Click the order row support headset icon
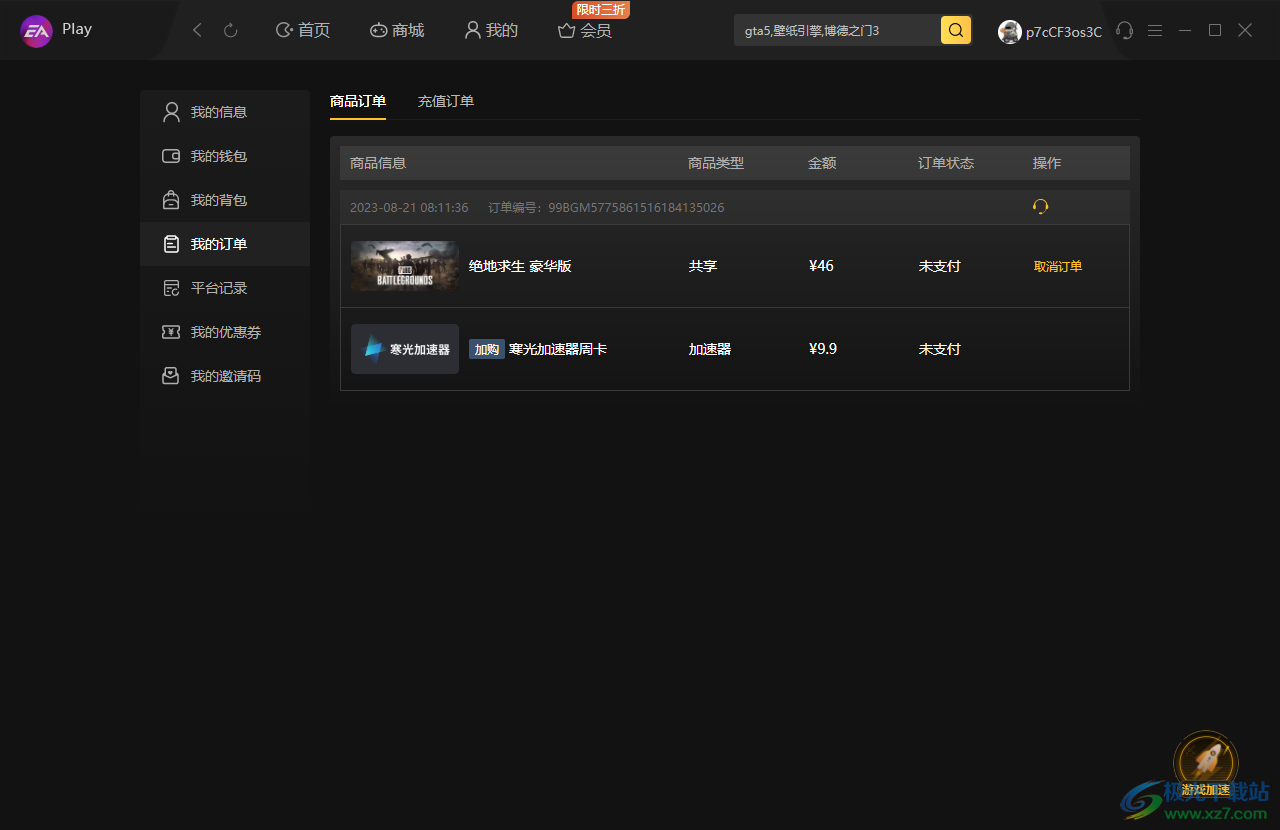The width and height of the screenshot is (1280, 830). 1041,207
